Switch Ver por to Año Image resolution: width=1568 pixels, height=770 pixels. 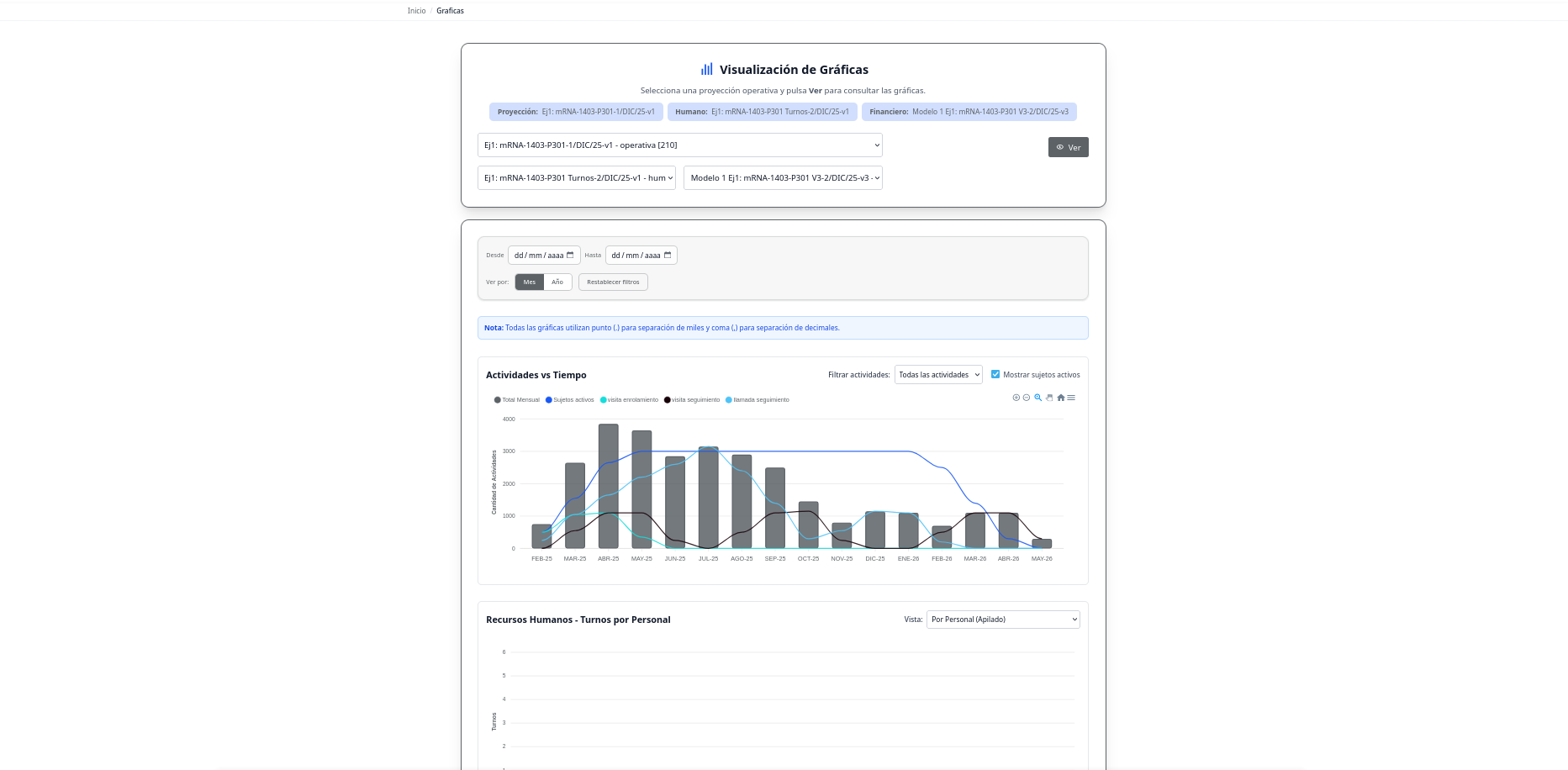[x=557, y=282]
